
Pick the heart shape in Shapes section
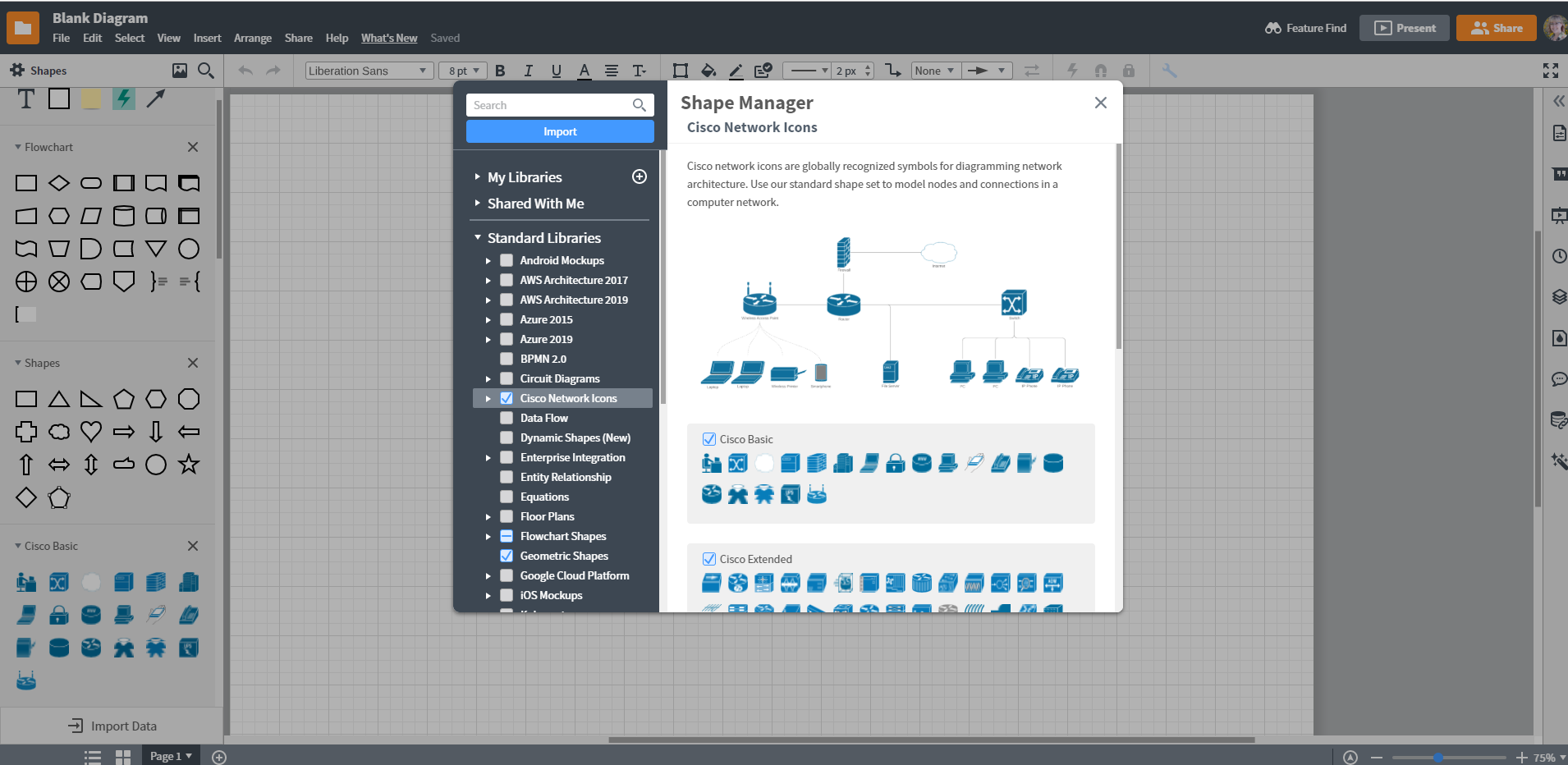tap(91, 431)
